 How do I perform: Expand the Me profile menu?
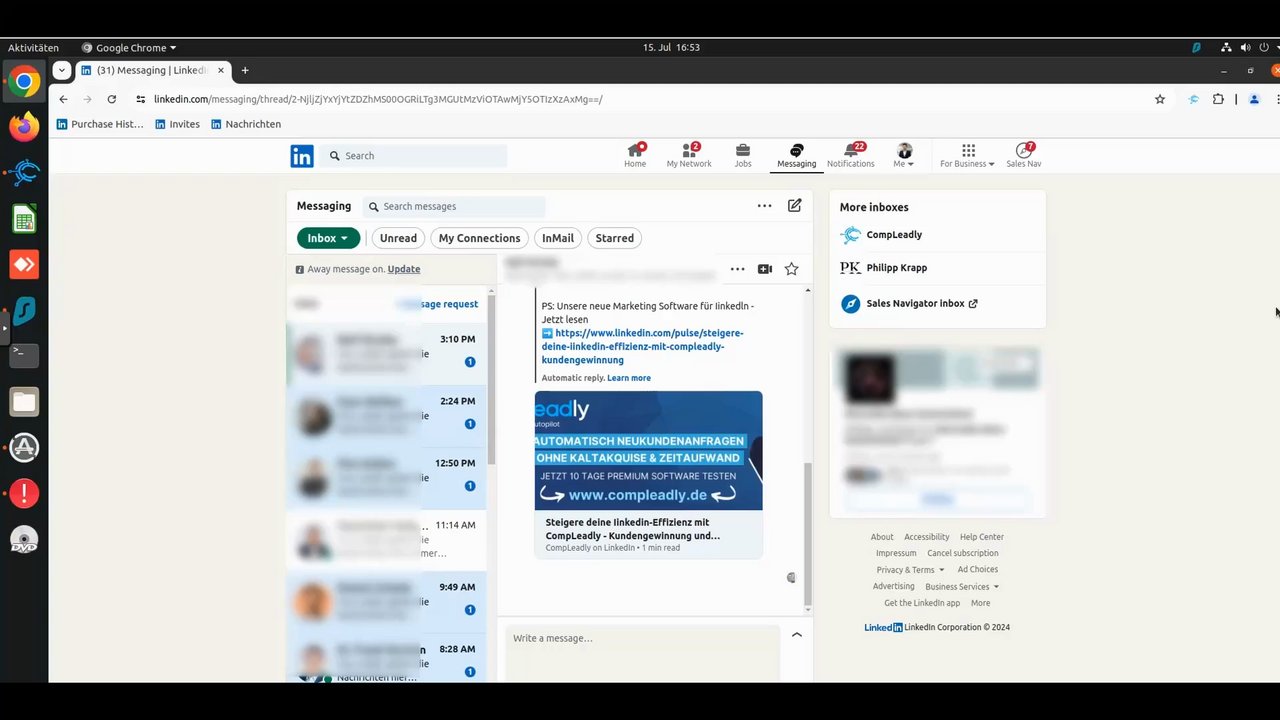tap(904, 155)
